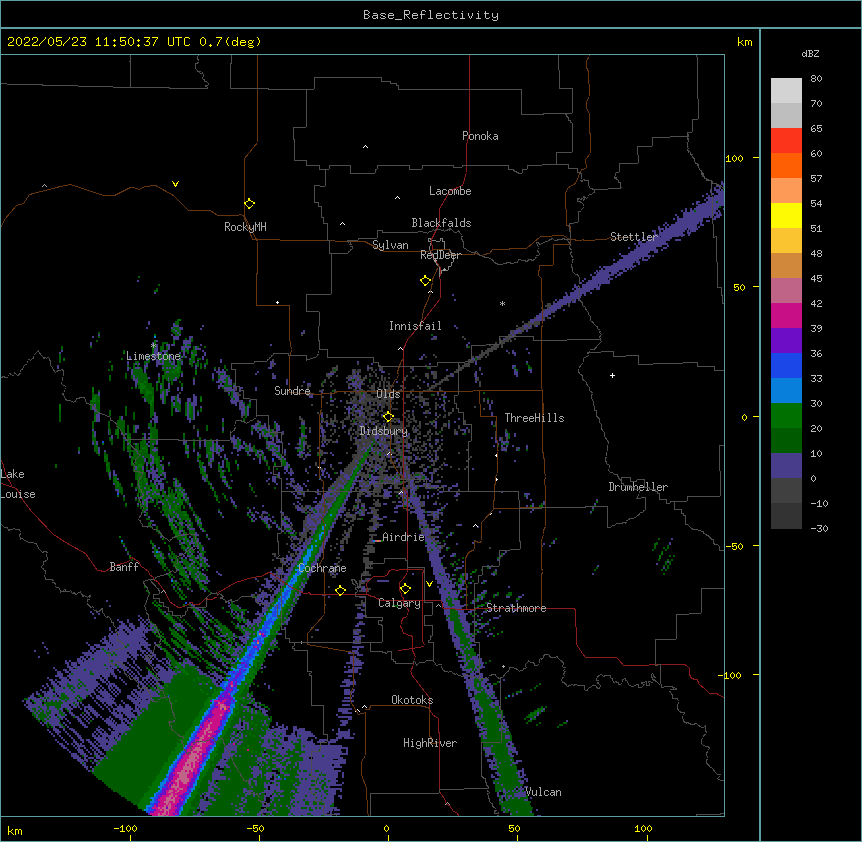862x842 pixels.
Task: Click the RedDeer city label
Action: [440, 255]
